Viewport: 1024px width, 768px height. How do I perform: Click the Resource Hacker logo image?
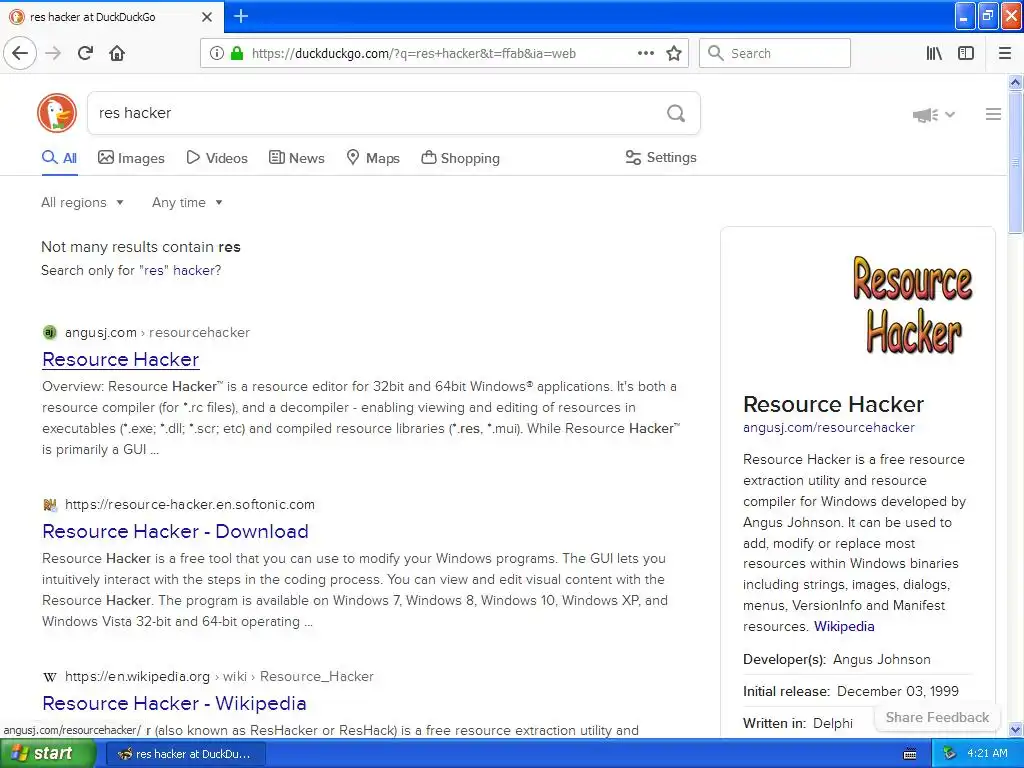point(913,305)
